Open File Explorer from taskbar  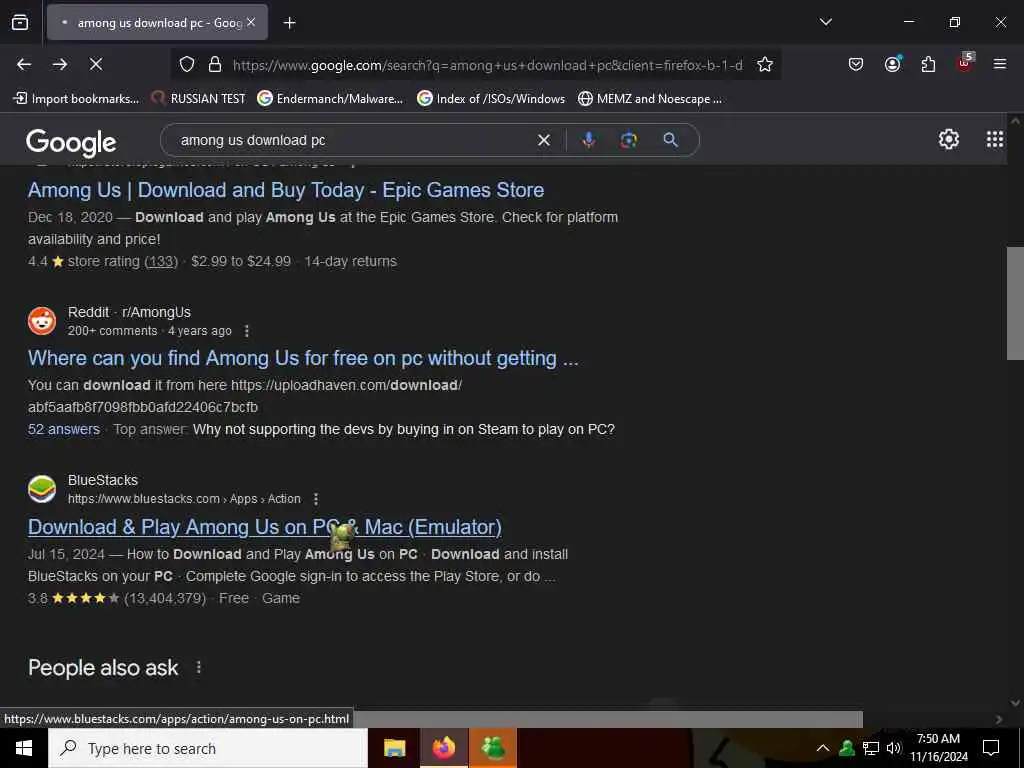click(x=394, y=748)
